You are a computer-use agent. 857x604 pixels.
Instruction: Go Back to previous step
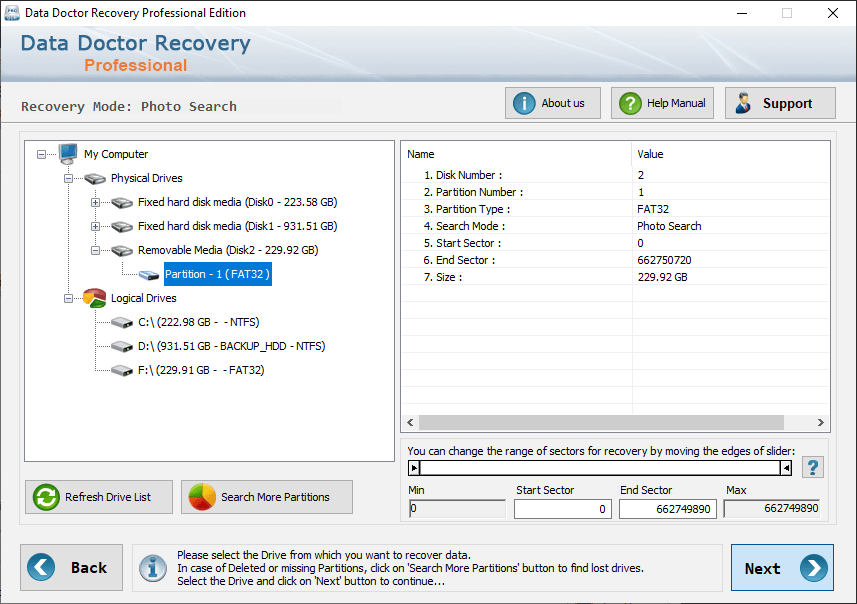pyautogui.click(x=72, y=567)
